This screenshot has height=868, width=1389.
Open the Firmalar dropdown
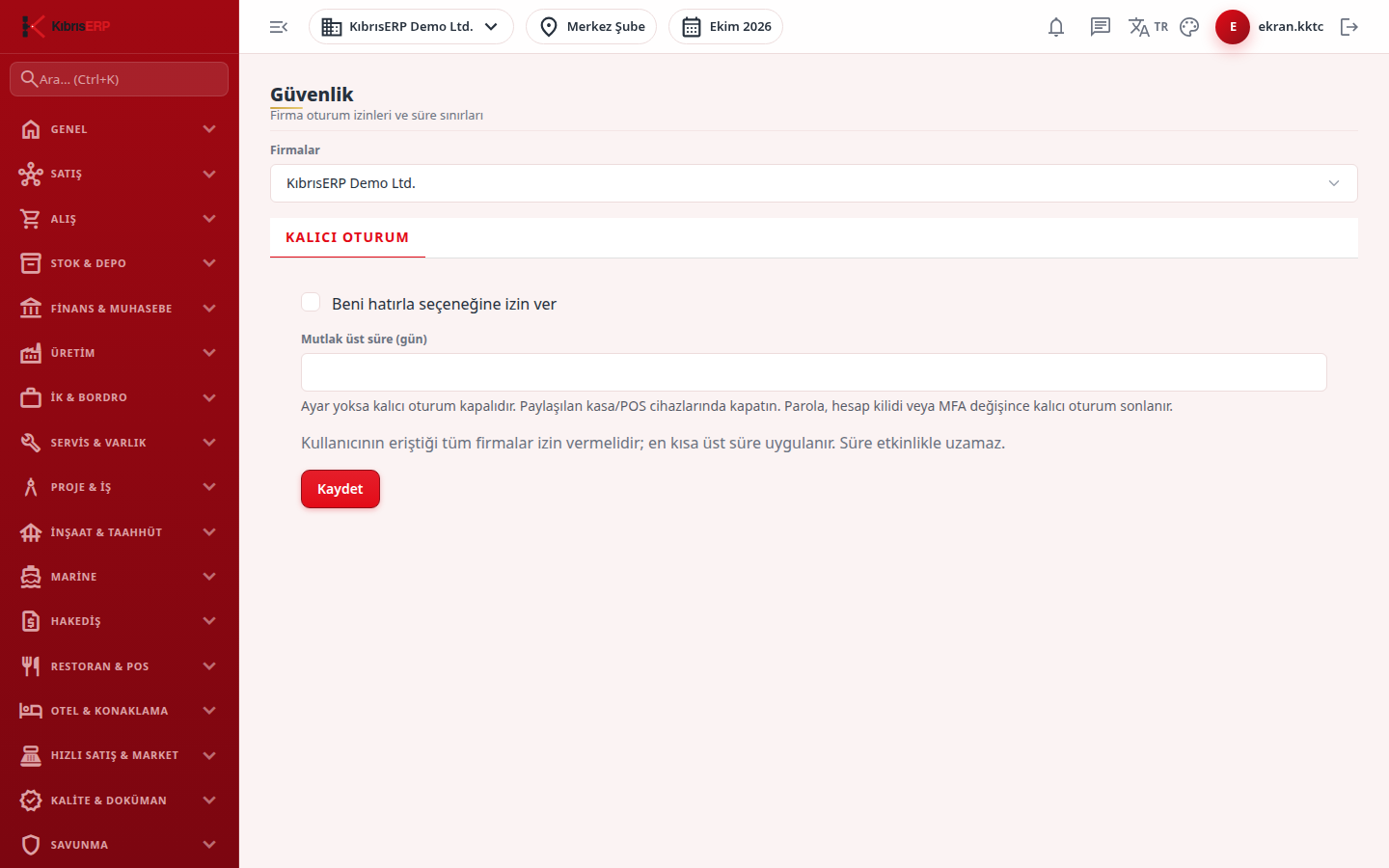point(813,183)
